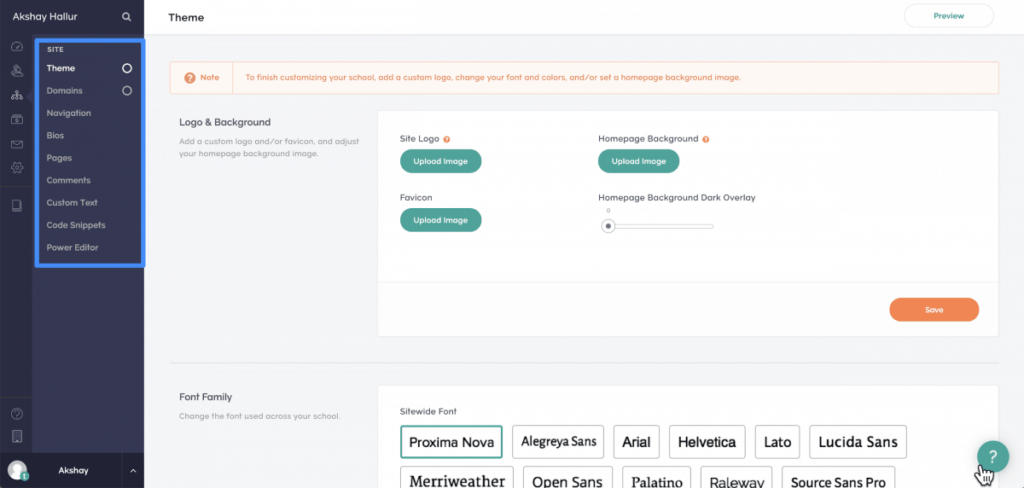Open the Navigation menu item
Viewport: 1024px width, 488px height.
coord(69,113)
